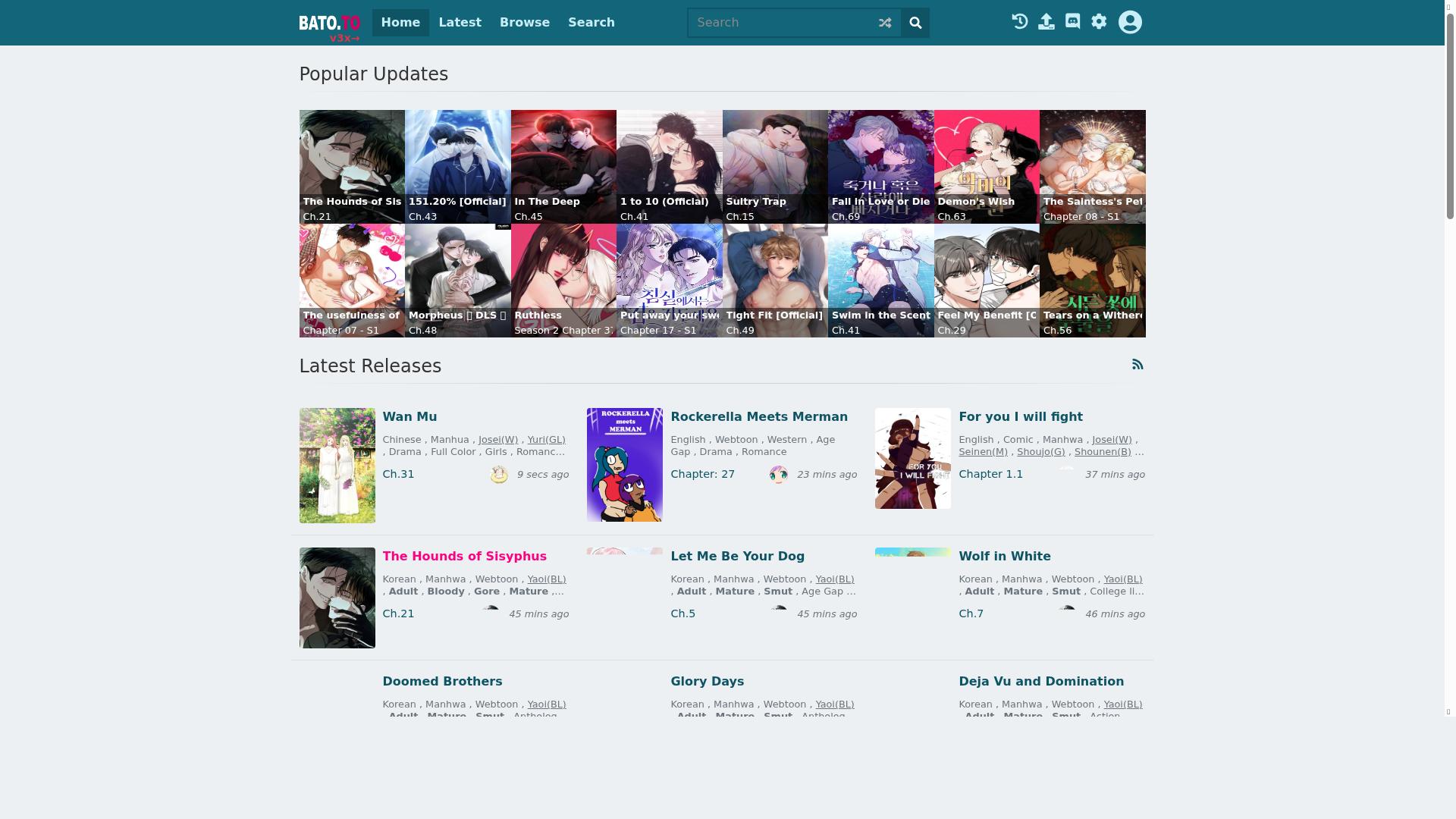This screenshot has width=1456, height=819.
Task: Open the settings gear icon
Action: 1099,22
